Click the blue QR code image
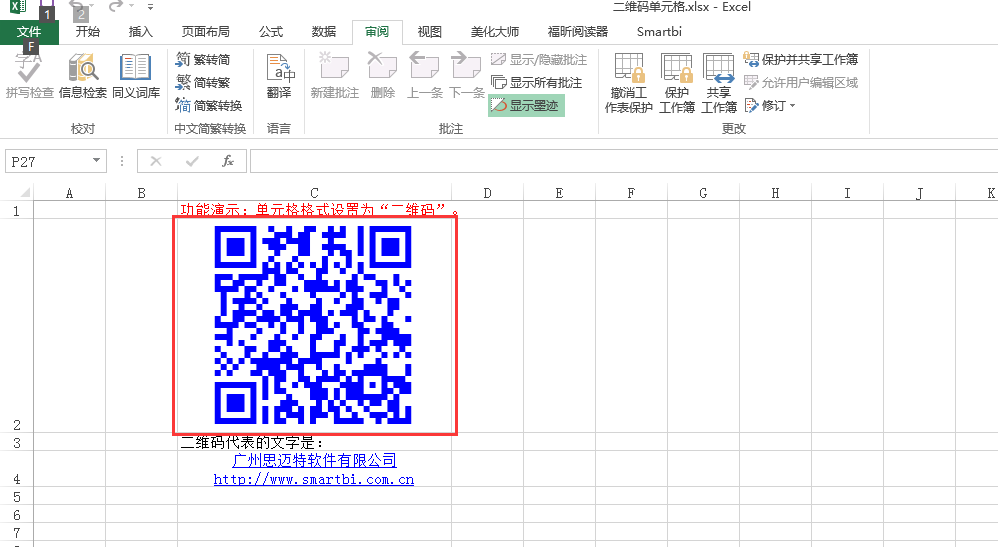The image size is (998, 547). click(x=313, y=325)
